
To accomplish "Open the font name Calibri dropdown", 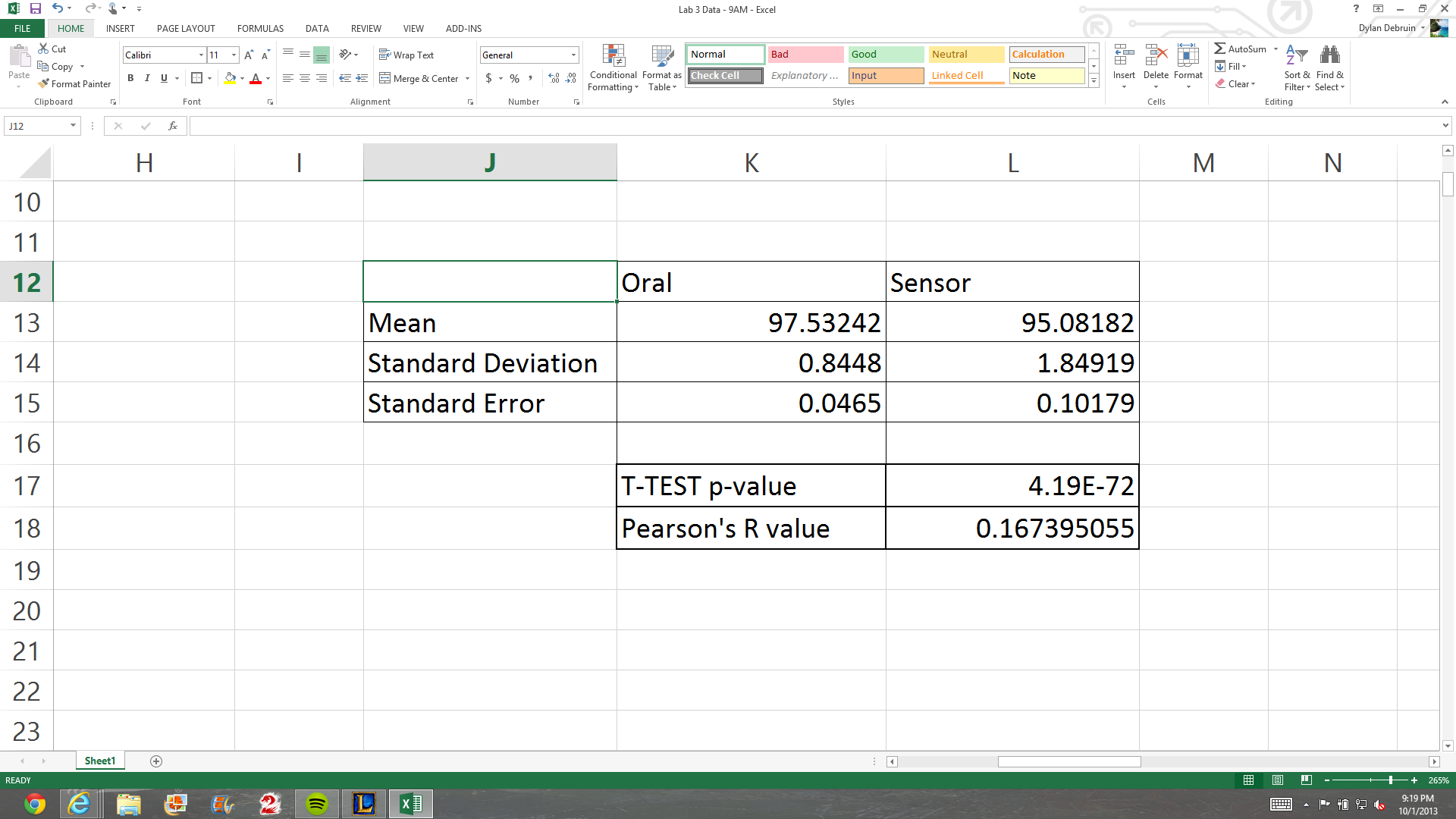I will 201,55.
